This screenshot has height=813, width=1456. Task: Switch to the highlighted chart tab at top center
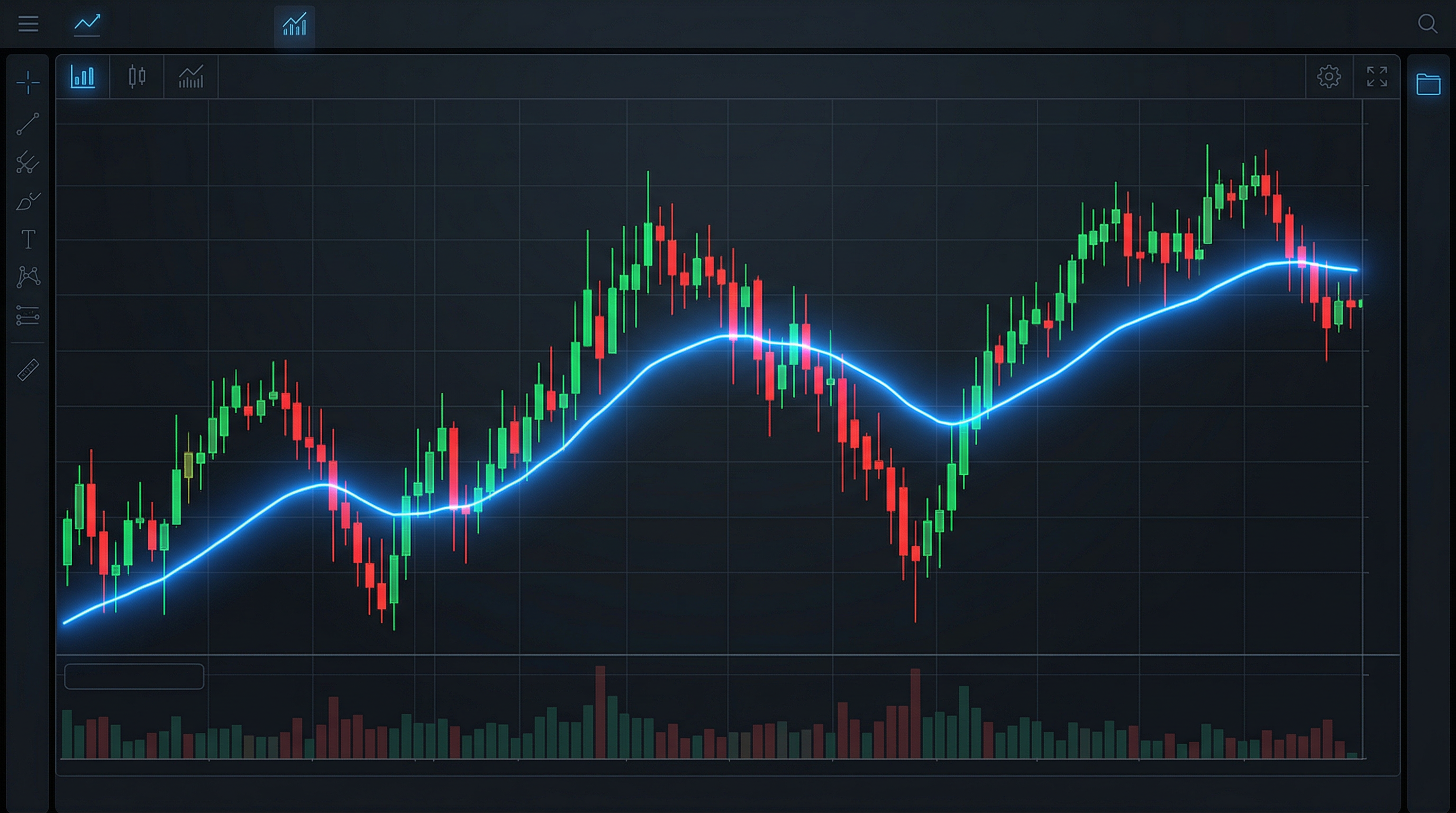point(293,24)
